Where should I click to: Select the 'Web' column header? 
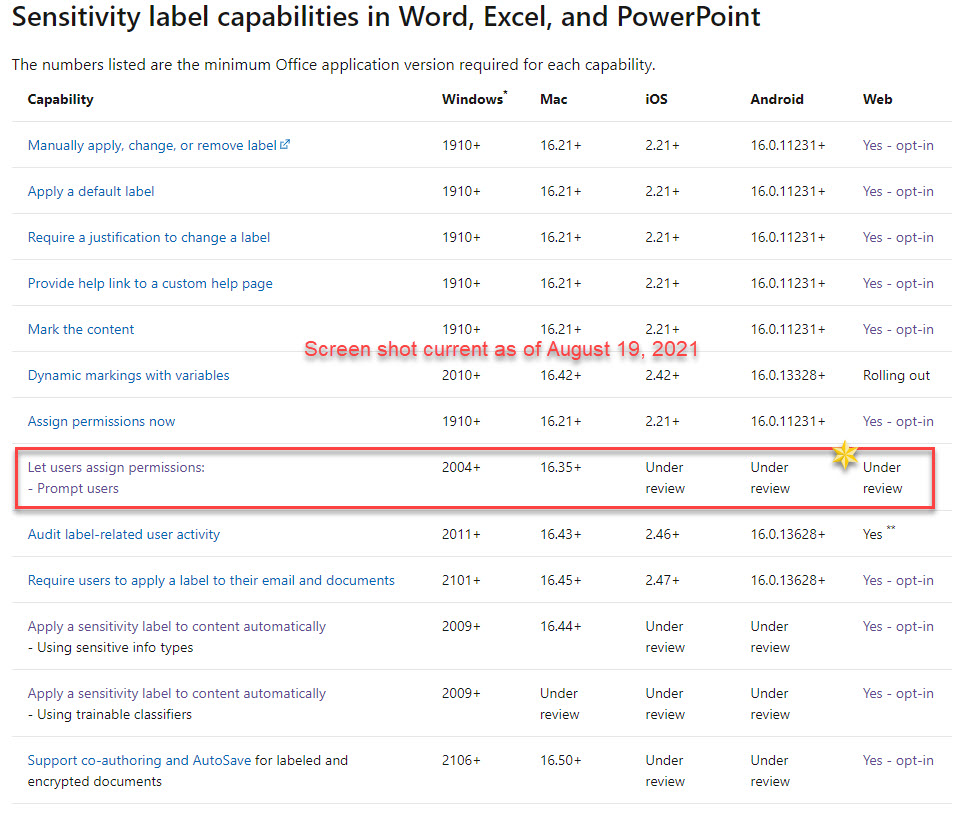pyautogui.click(x=878, y=100)
